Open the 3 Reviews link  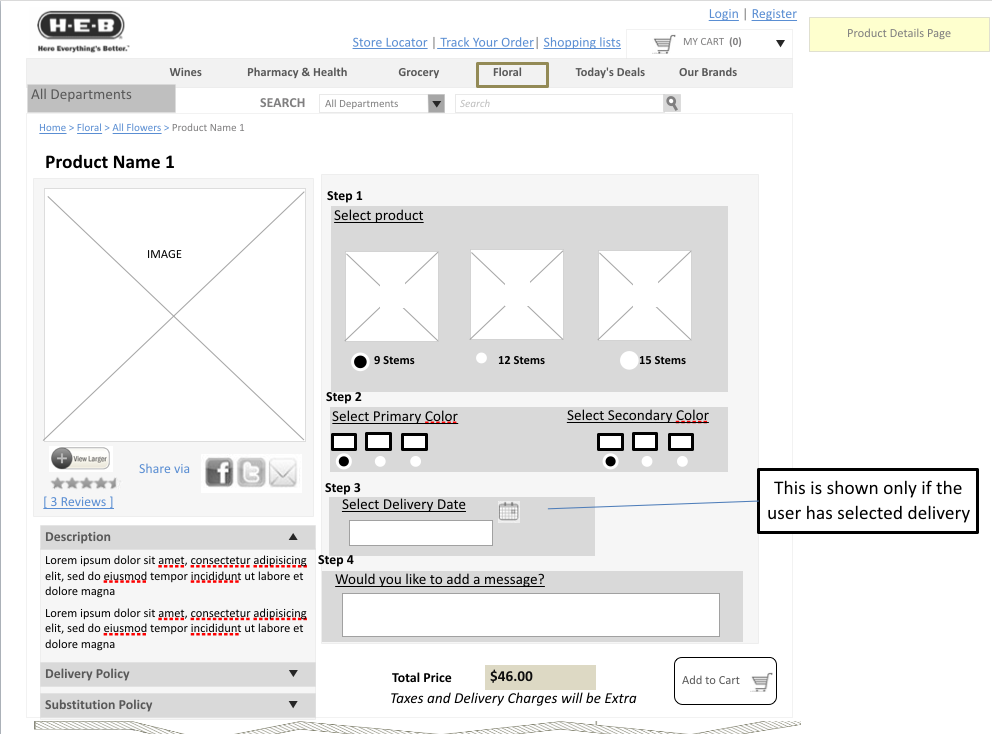(x=78, y=502)
